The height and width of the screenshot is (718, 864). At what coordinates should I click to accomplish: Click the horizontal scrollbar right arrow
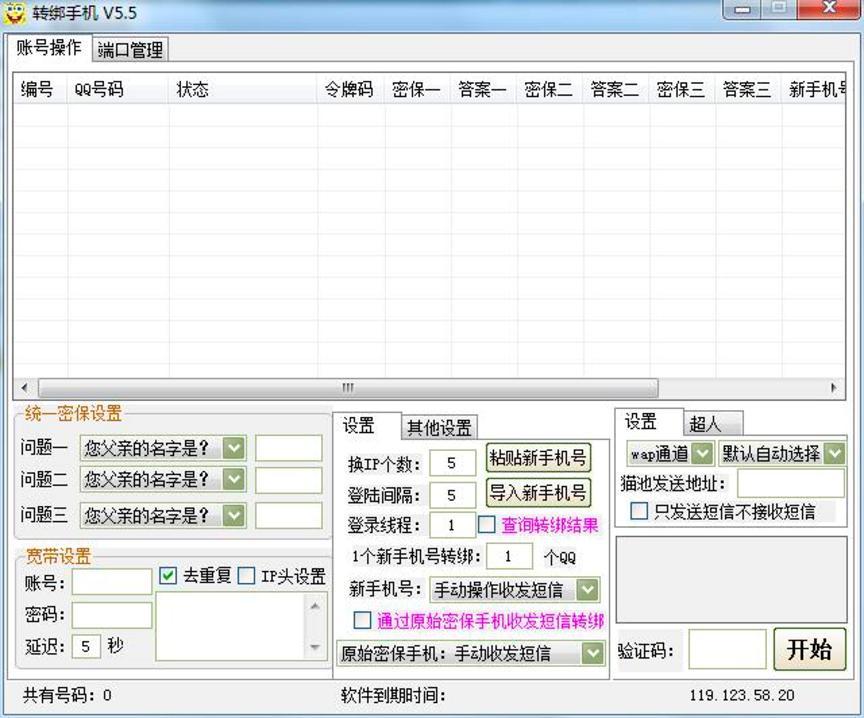click(834, 388)
